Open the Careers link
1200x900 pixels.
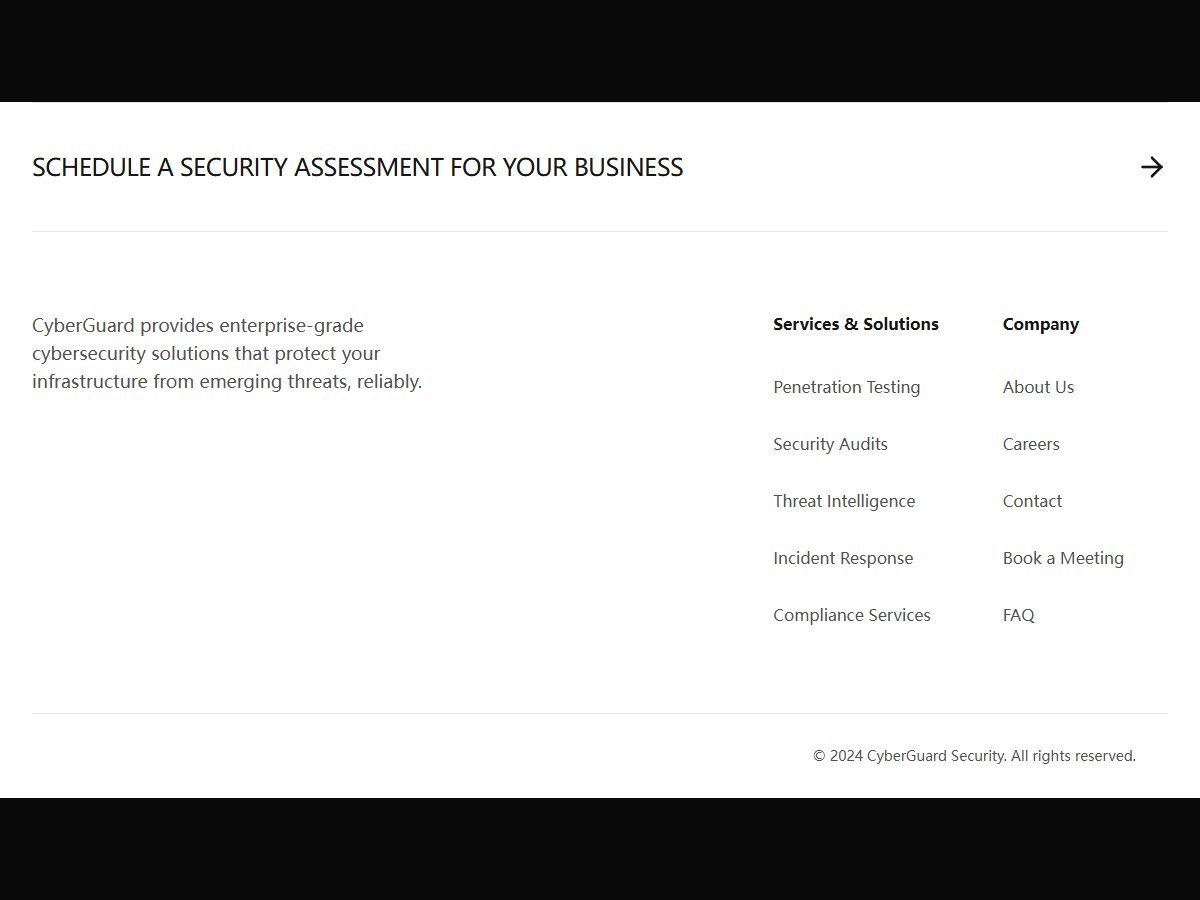pos(1031,444)
